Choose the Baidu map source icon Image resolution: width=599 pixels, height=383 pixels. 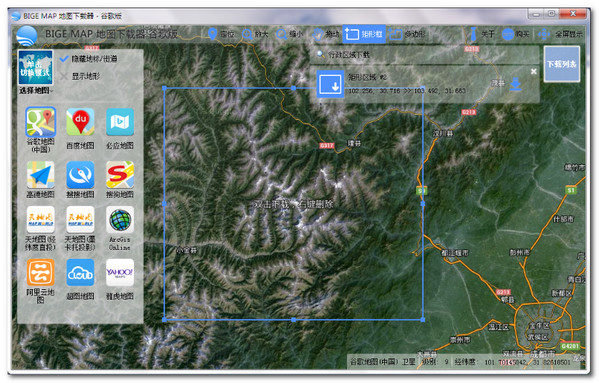coord(80,122)
